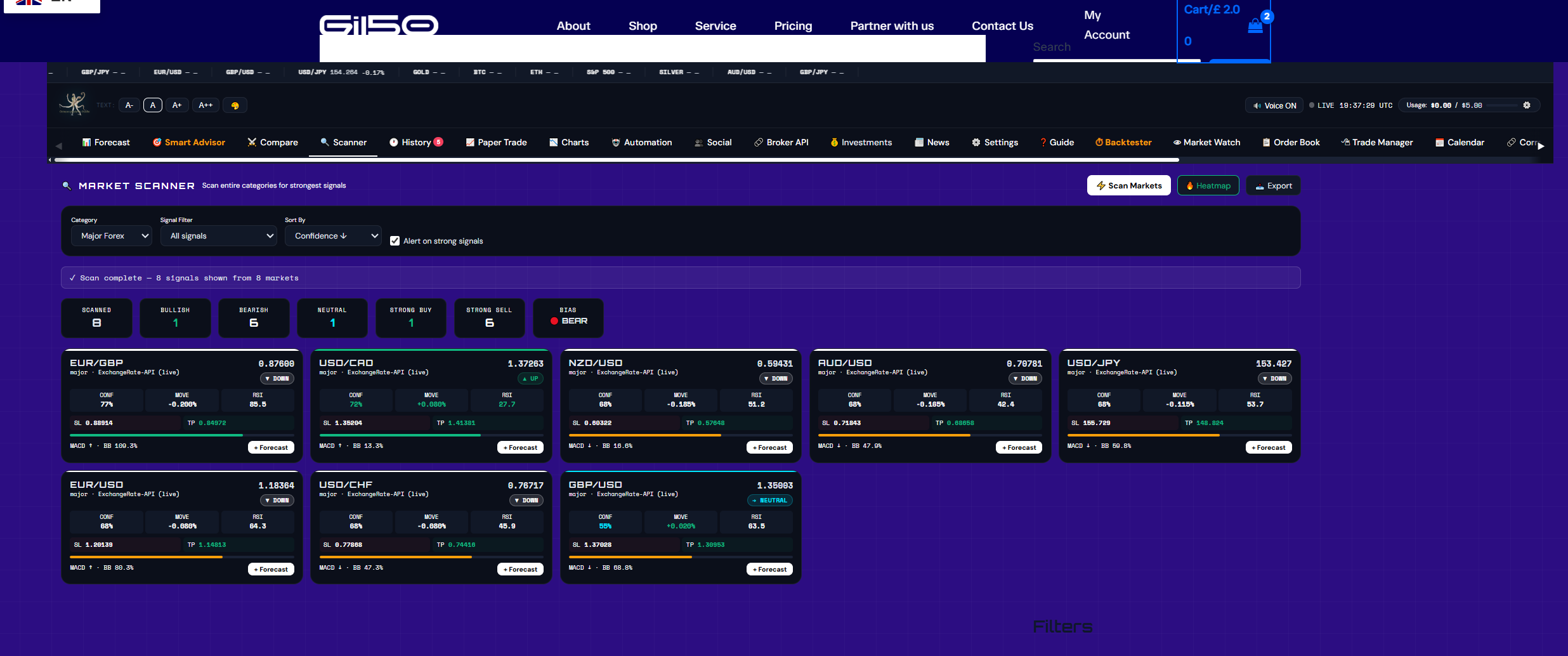The width and height of the screenshot is (1568, 656).
Task: Open the Category dropdown Major Forex
Action: [112, 236]
